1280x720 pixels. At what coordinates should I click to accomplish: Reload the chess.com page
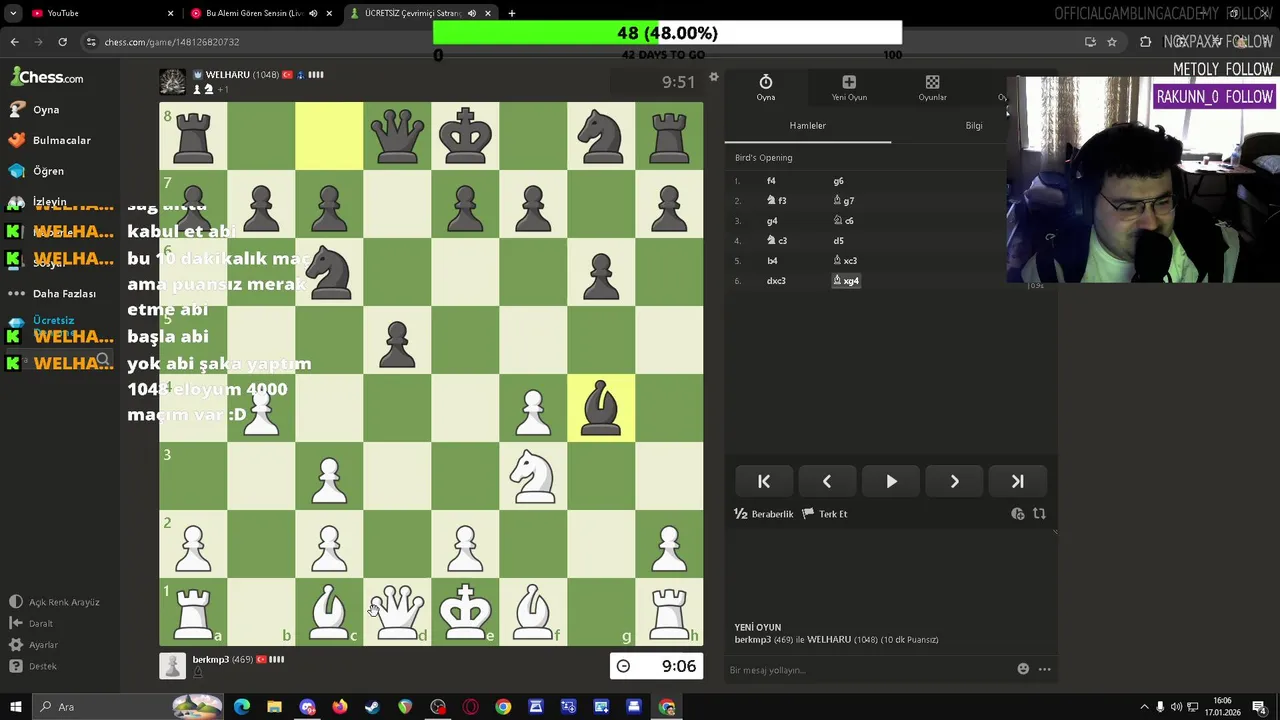click(62, 42)
